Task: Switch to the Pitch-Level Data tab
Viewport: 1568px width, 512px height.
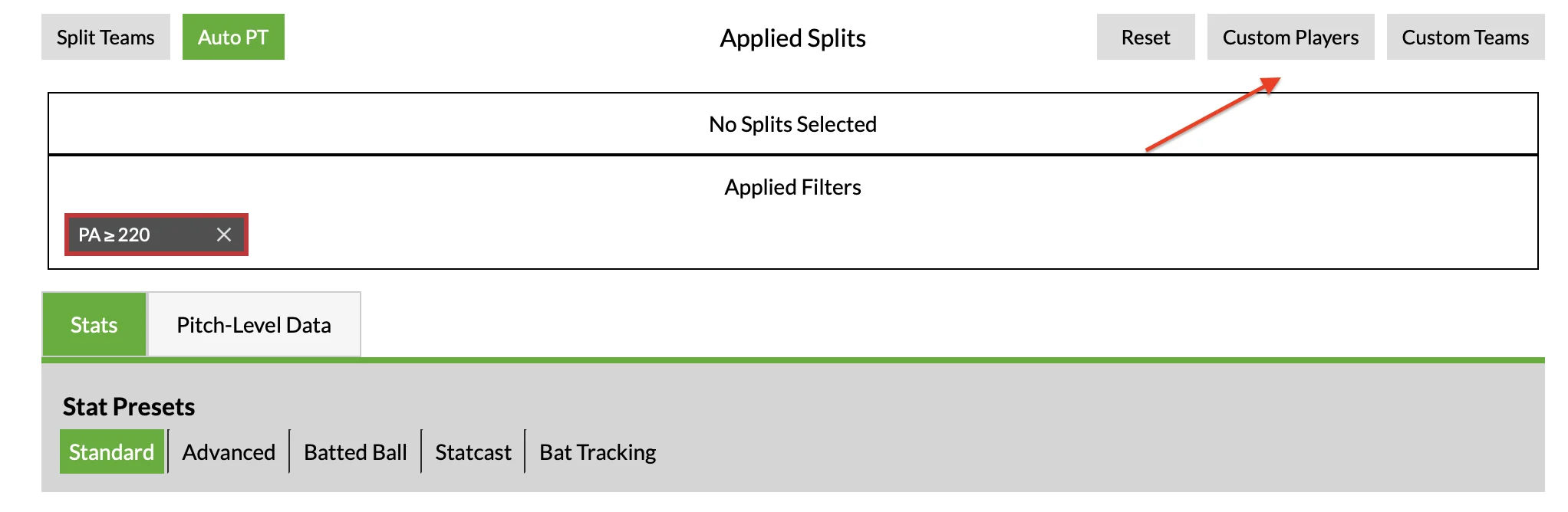Action: pos(254,324)
